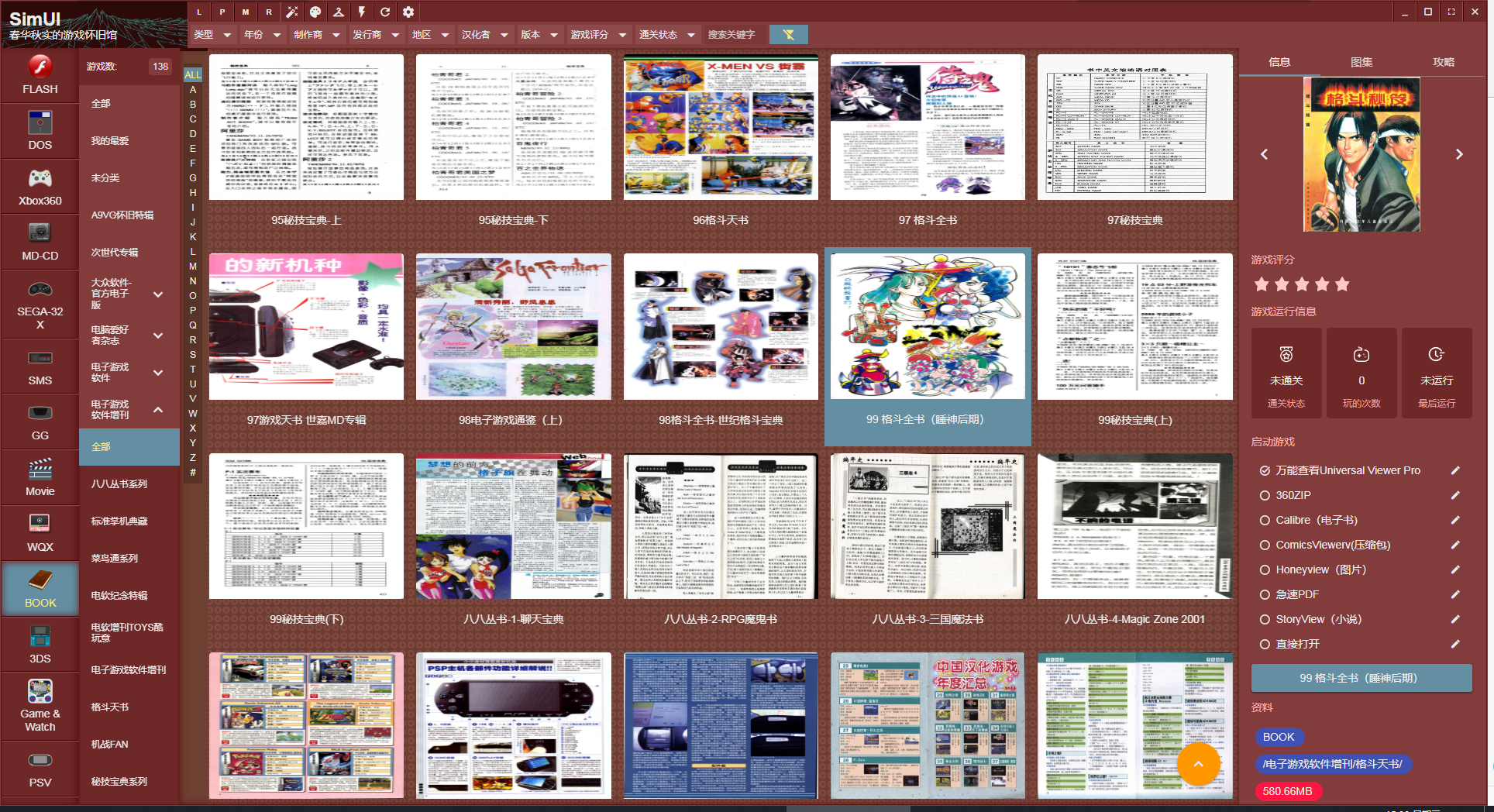This screenshot has height=812, width=1494.
Task: Switch to the 信息 tab
Action: pyautogui.click(x=1279, y=62)
